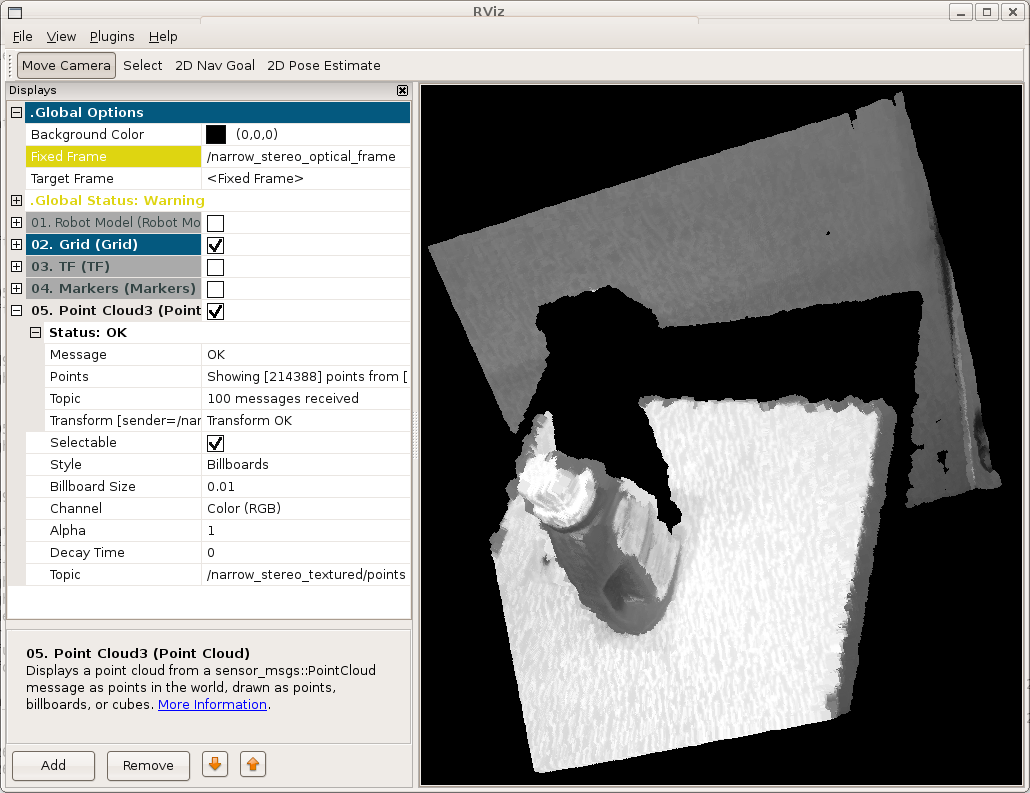Enable the TF display checkbox
Viewport: 1030px width, 793px height.
tap(215, 267)
